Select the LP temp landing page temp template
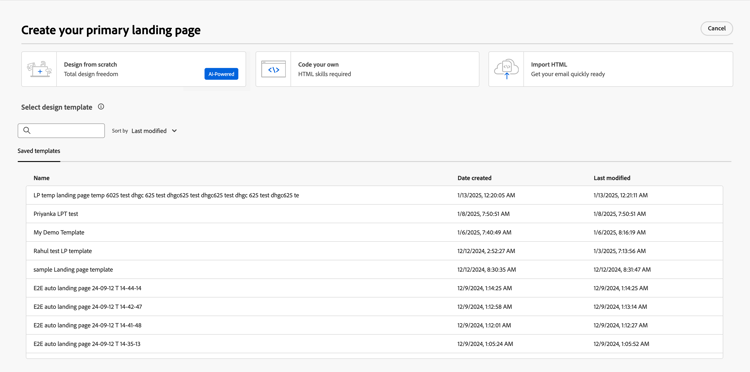Image resolution: width=750 pixels, height=372 pixels. click(375, 195)
